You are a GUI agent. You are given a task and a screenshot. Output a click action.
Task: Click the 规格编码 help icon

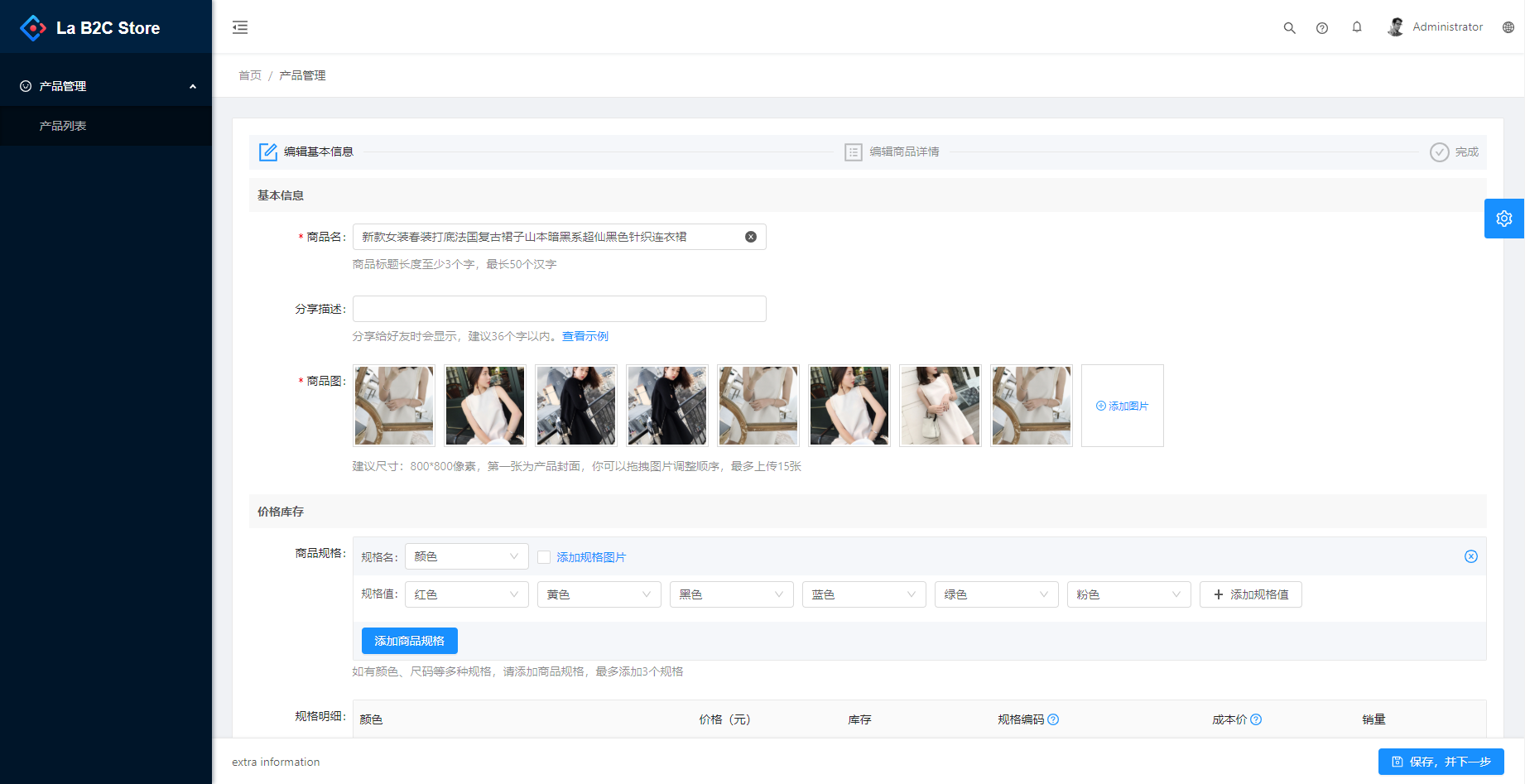pyautogui.click(x=1053, y=719)
